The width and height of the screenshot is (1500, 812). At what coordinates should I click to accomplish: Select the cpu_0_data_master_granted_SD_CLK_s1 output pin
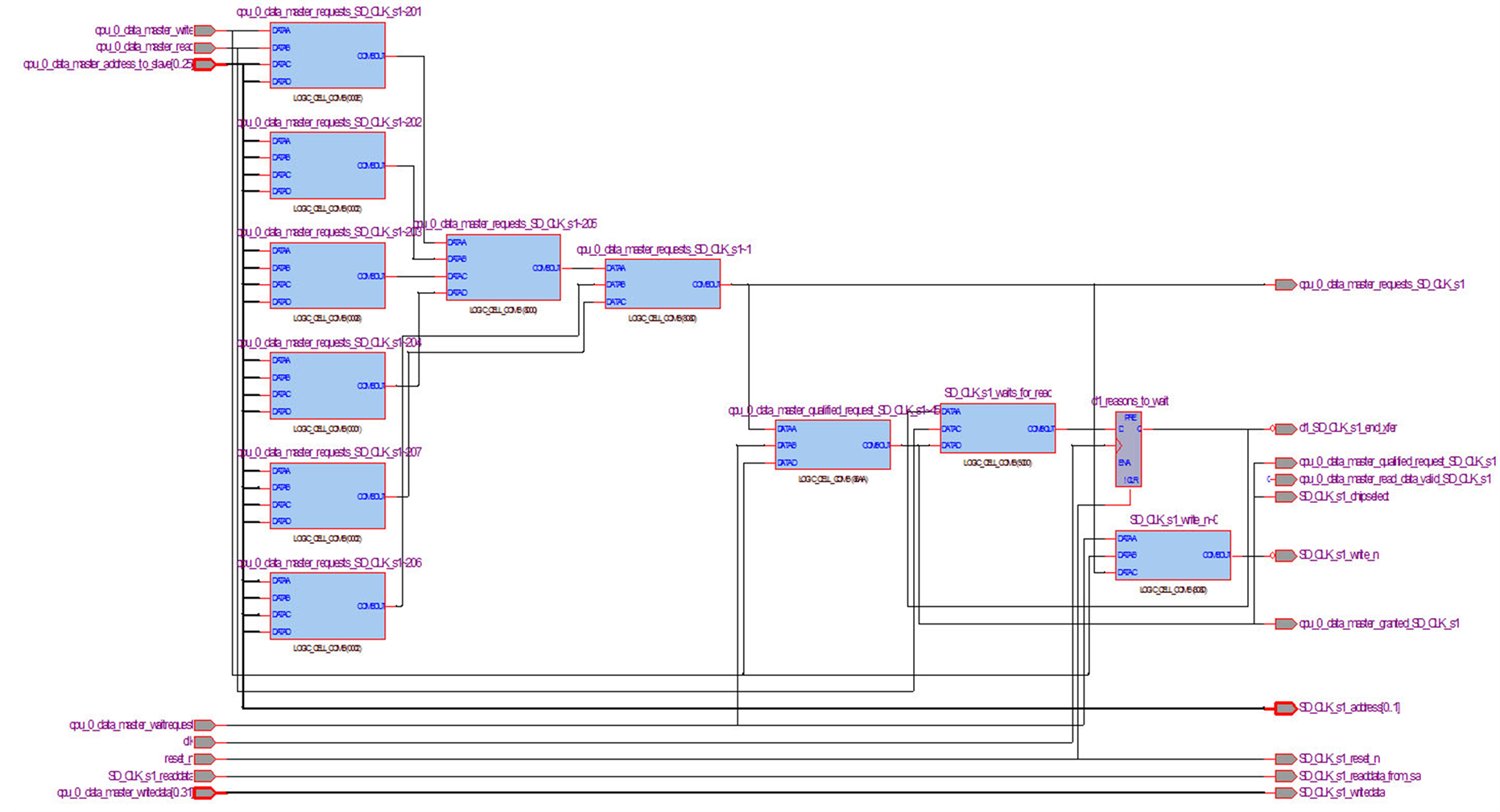[1285, 624]
